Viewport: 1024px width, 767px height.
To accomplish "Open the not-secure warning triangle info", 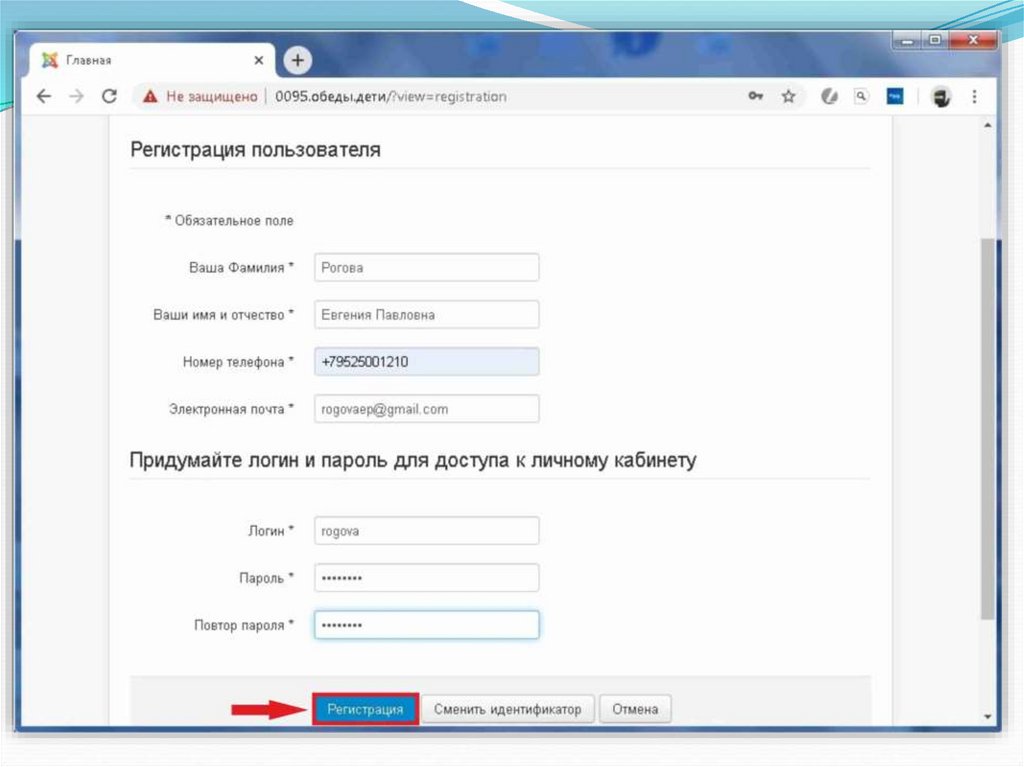I will pos(150,97).
